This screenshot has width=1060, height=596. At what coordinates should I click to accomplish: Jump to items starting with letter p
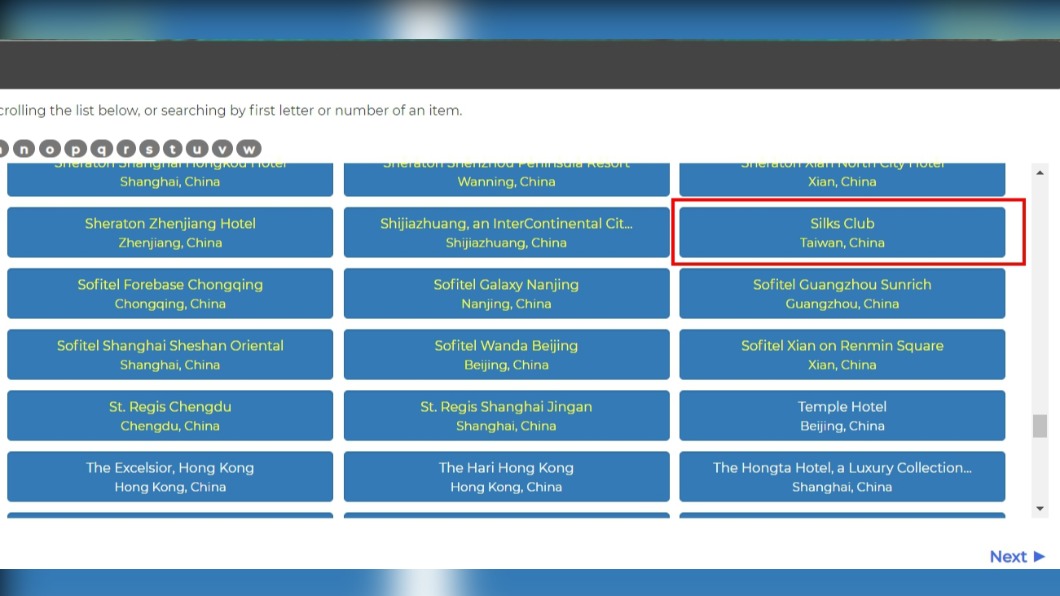[76, 149]
